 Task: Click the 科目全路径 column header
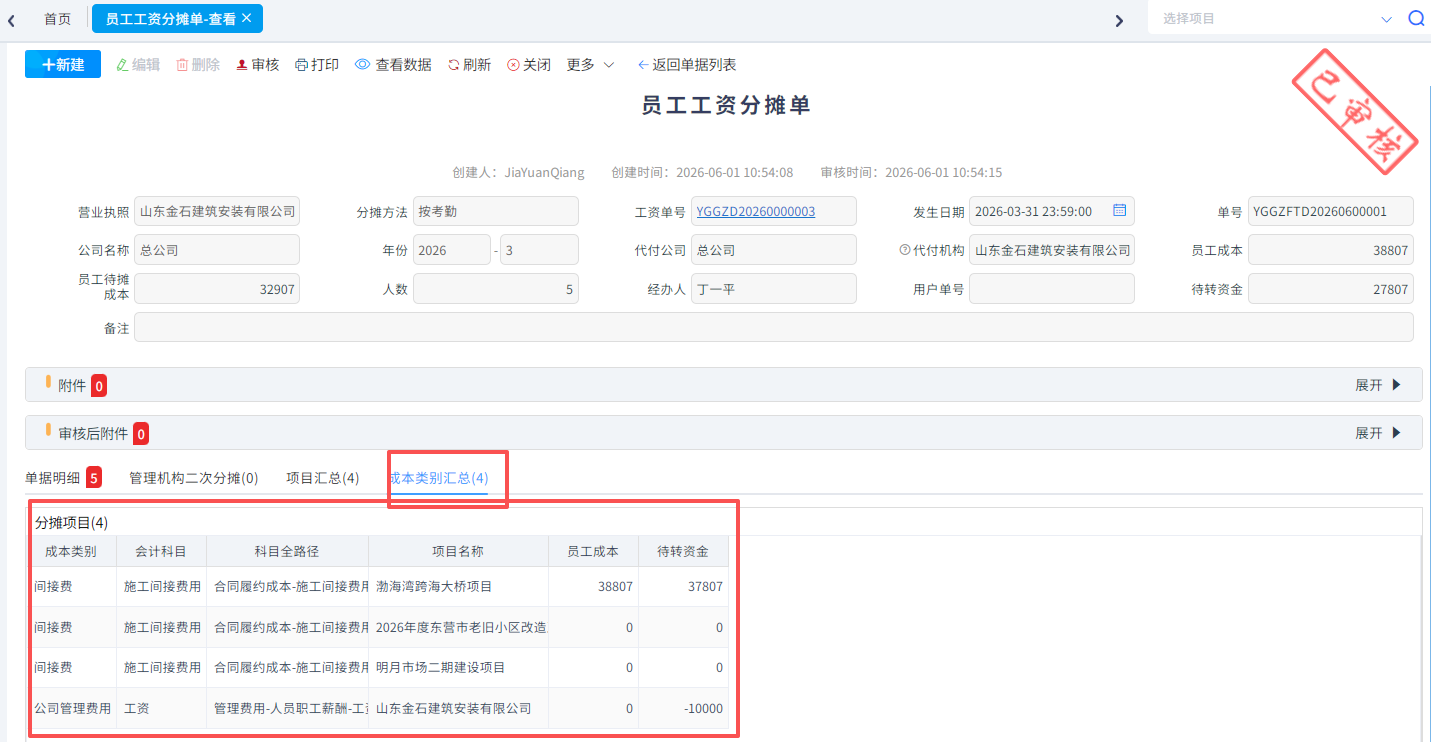tap(287, 552)
